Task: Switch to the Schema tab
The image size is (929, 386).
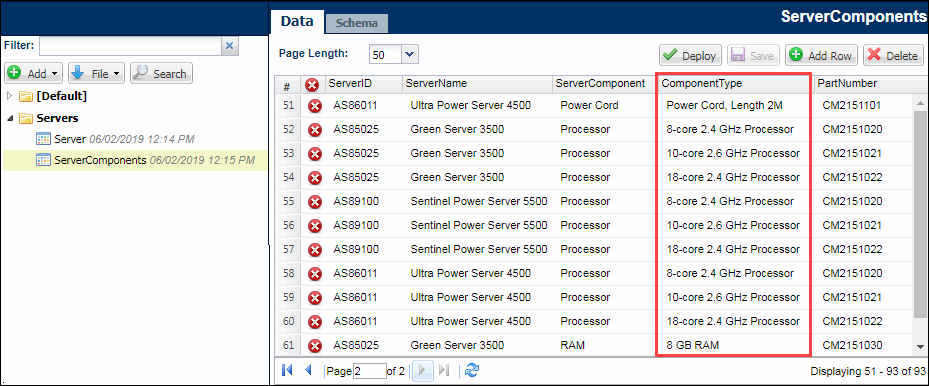Action: pyautogui.click(x=357, y=24)
